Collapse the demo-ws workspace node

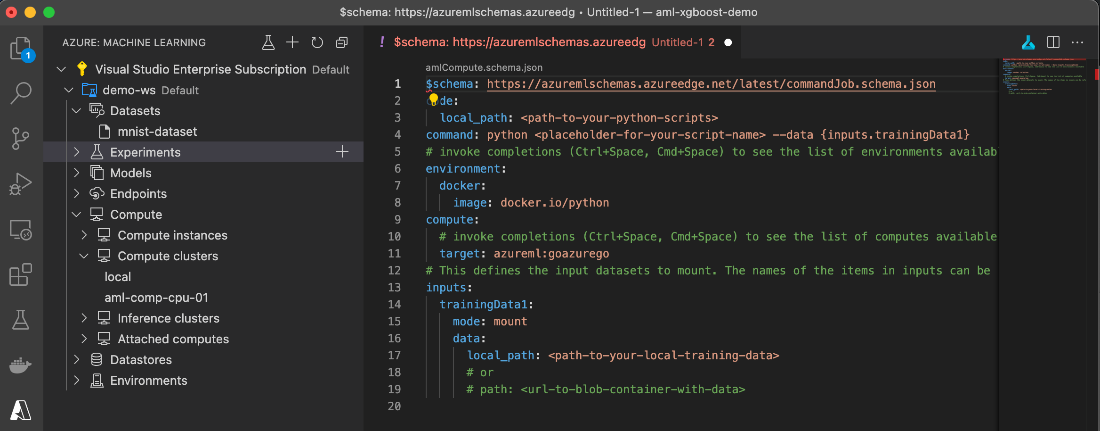point(69,90)
